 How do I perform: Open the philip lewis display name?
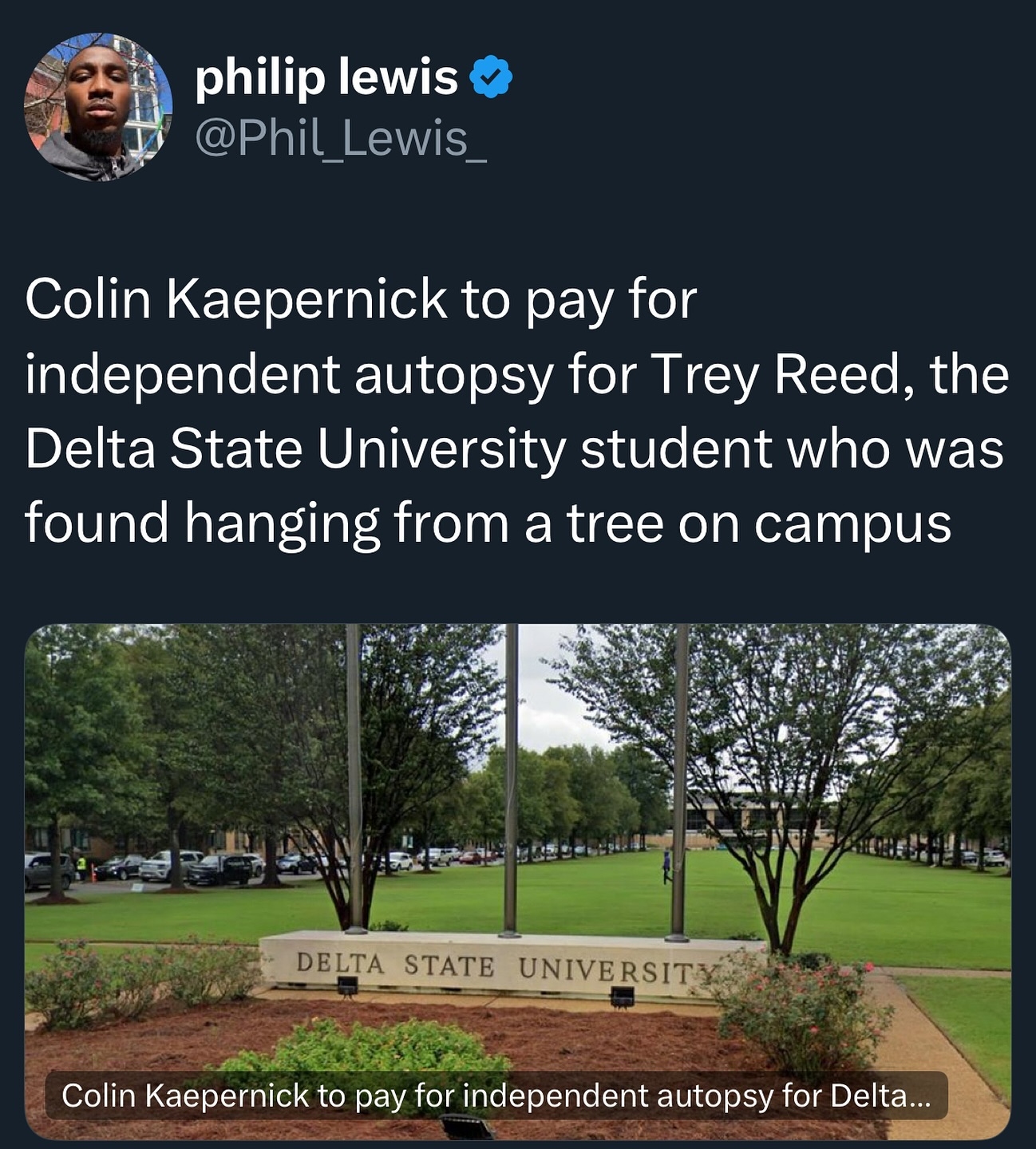pyautogui.click(x=326, y=78)
